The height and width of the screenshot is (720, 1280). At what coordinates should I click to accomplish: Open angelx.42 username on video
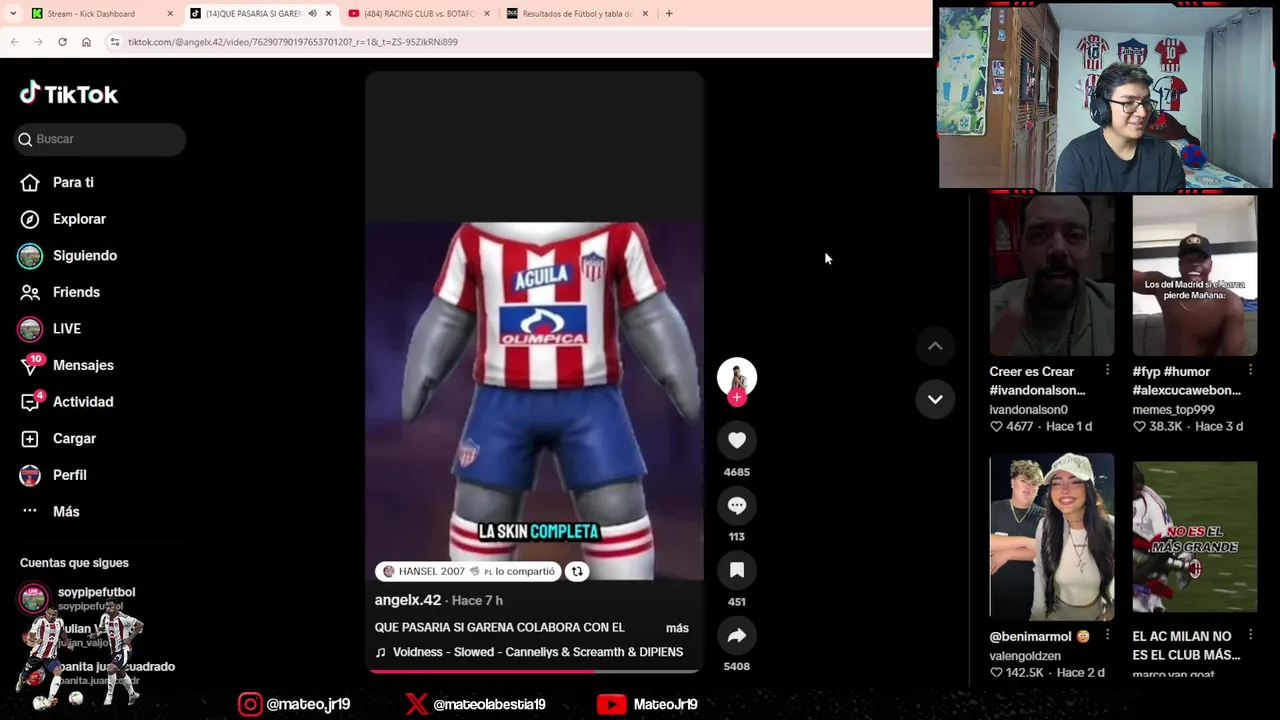click(x=408, y=600)
